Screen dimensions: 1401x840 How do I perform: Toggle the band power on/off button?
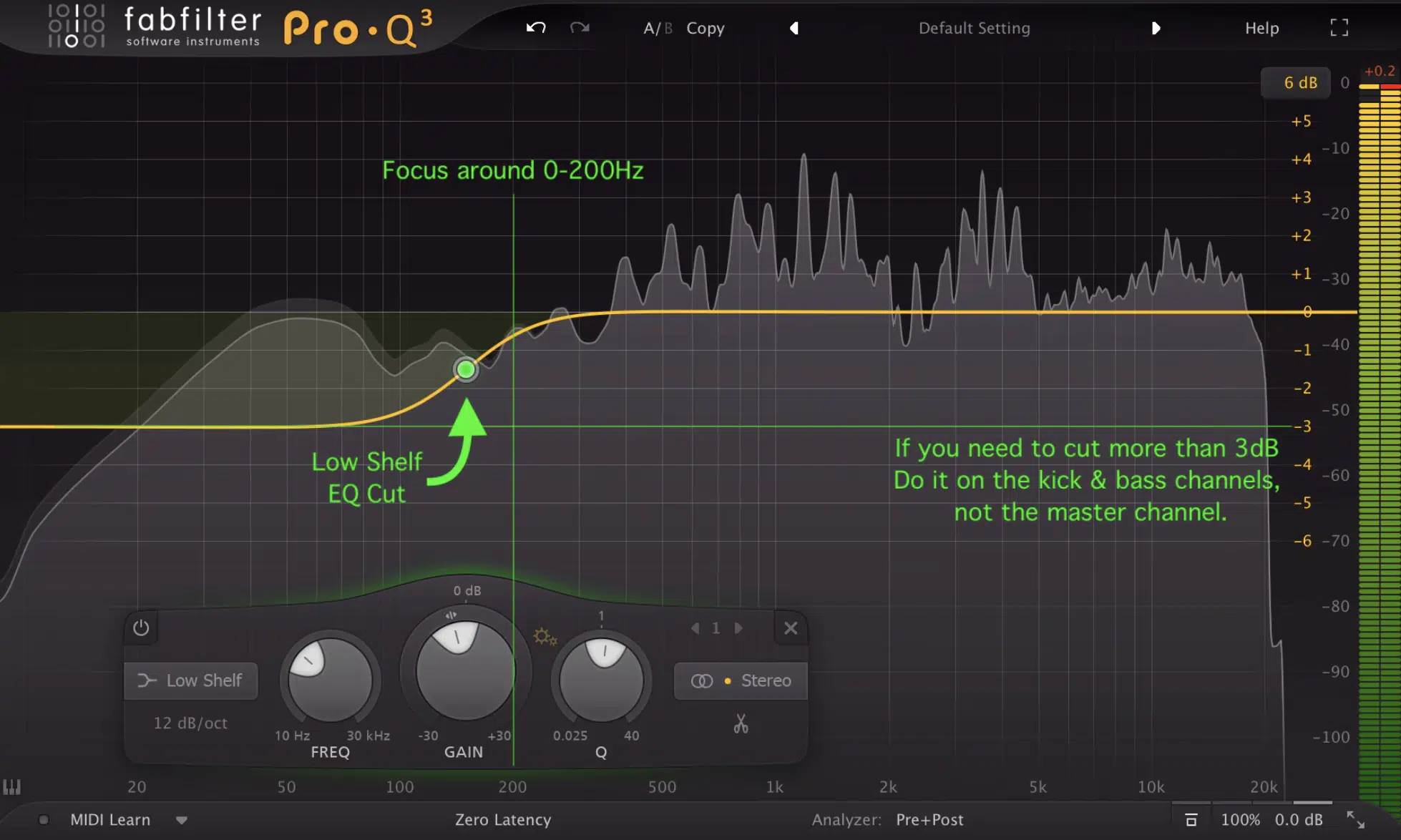tap(141, 628)
